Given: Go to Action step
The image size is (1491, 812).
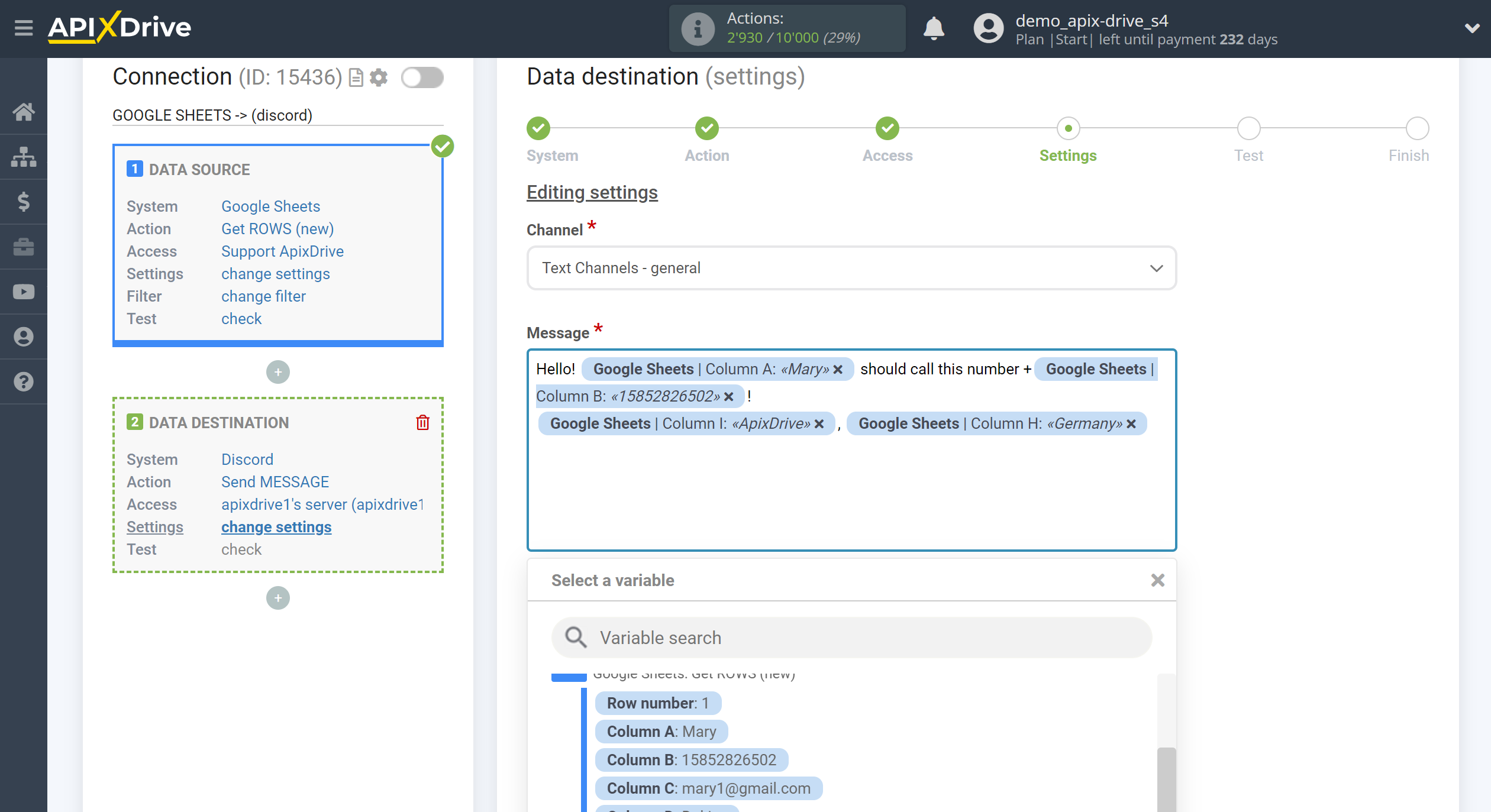Looking at the screenshot, I should click(707, 128).
